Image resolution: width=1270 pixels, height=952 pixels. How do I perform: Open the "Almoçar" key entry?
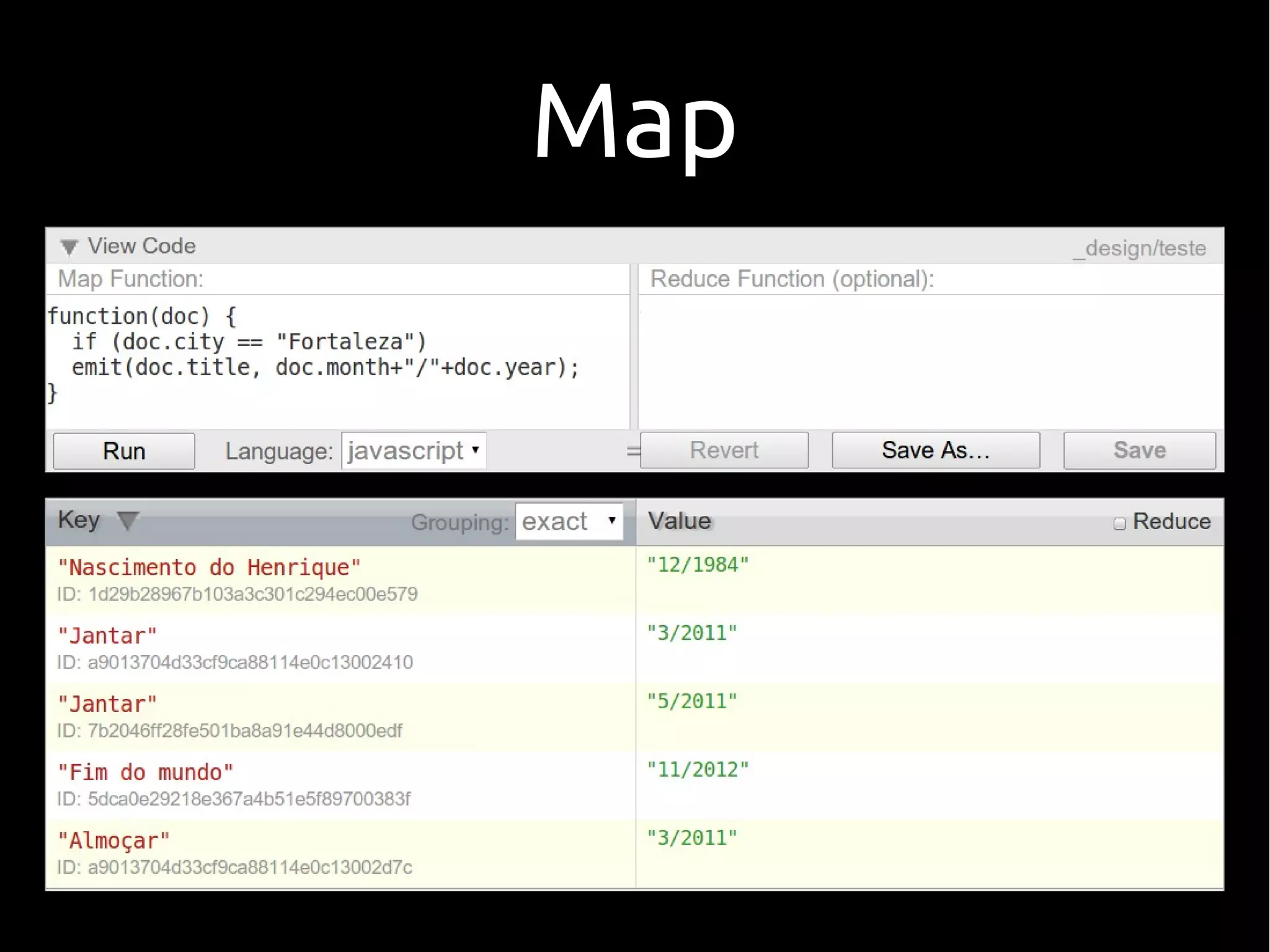pyautogui.click(x=113, y=840)
